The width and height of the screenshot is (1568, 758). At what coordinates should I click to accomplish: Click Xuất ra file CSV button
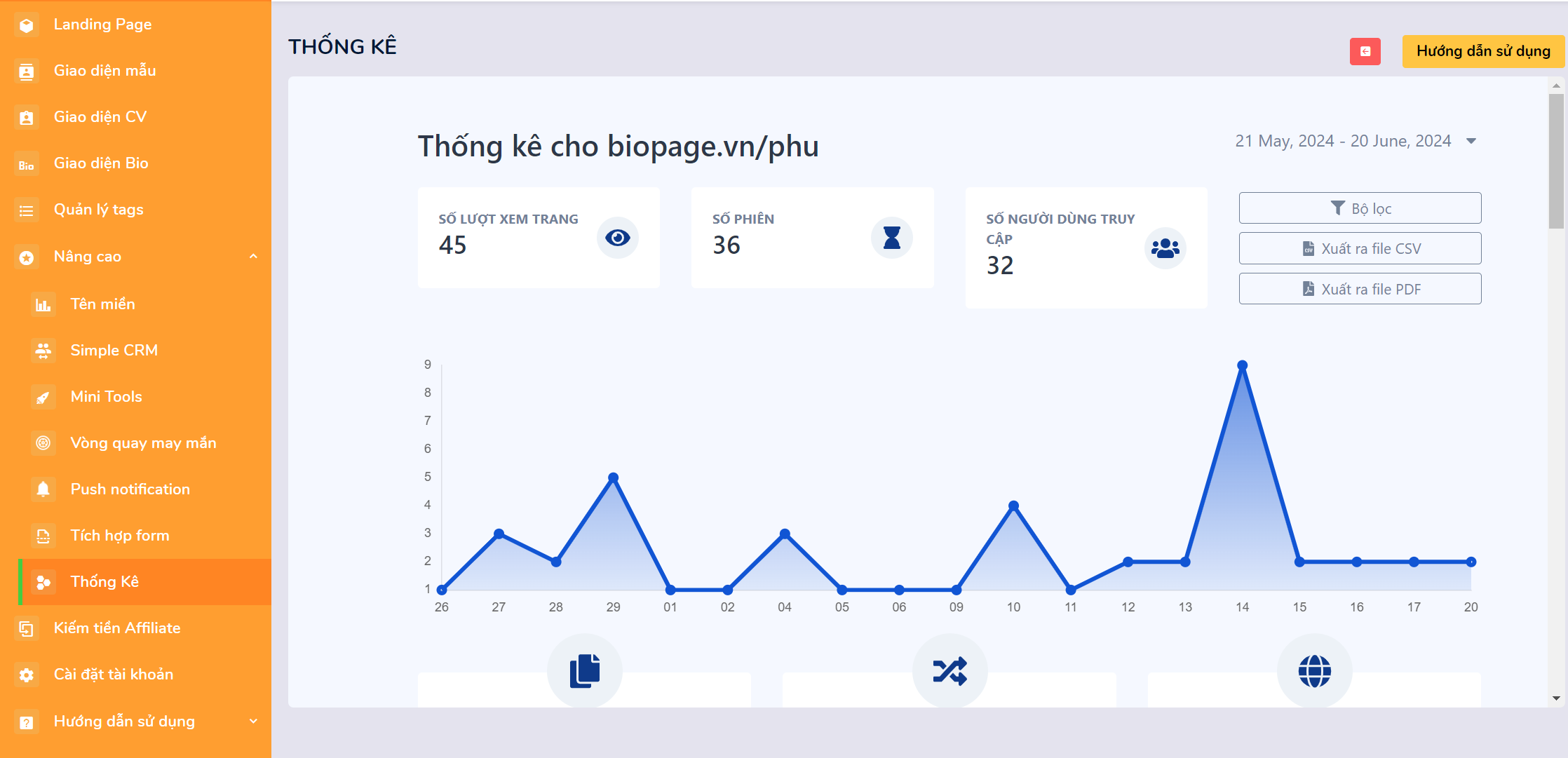click(1360, 248)
